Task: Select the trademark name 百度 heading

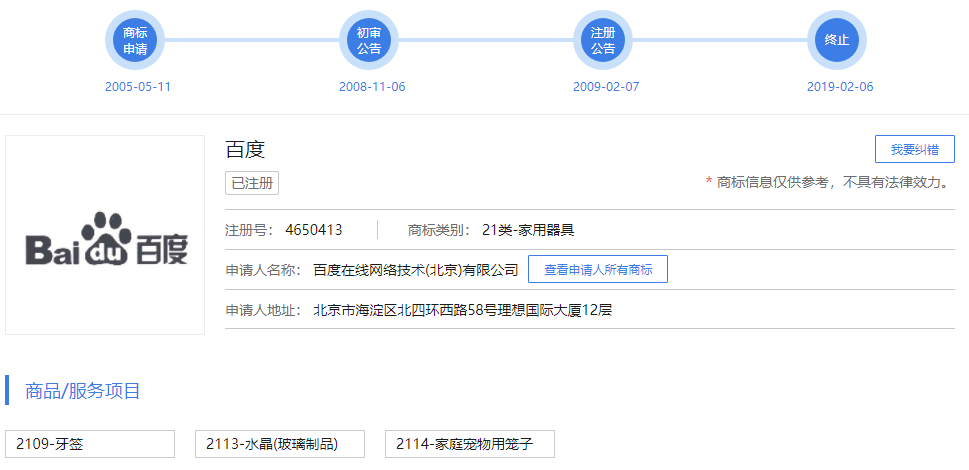Action: click(x=245, y=149)
